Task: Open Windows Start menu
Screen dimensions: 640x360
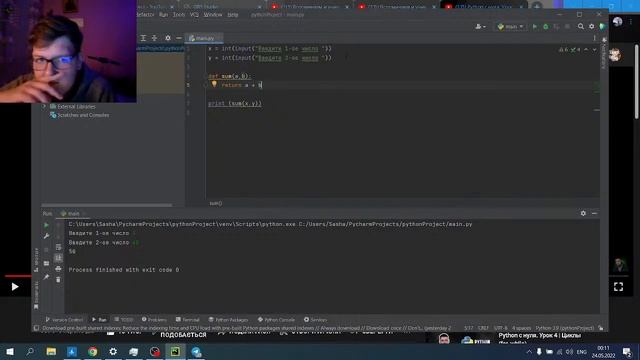Action: coord(10,351)
